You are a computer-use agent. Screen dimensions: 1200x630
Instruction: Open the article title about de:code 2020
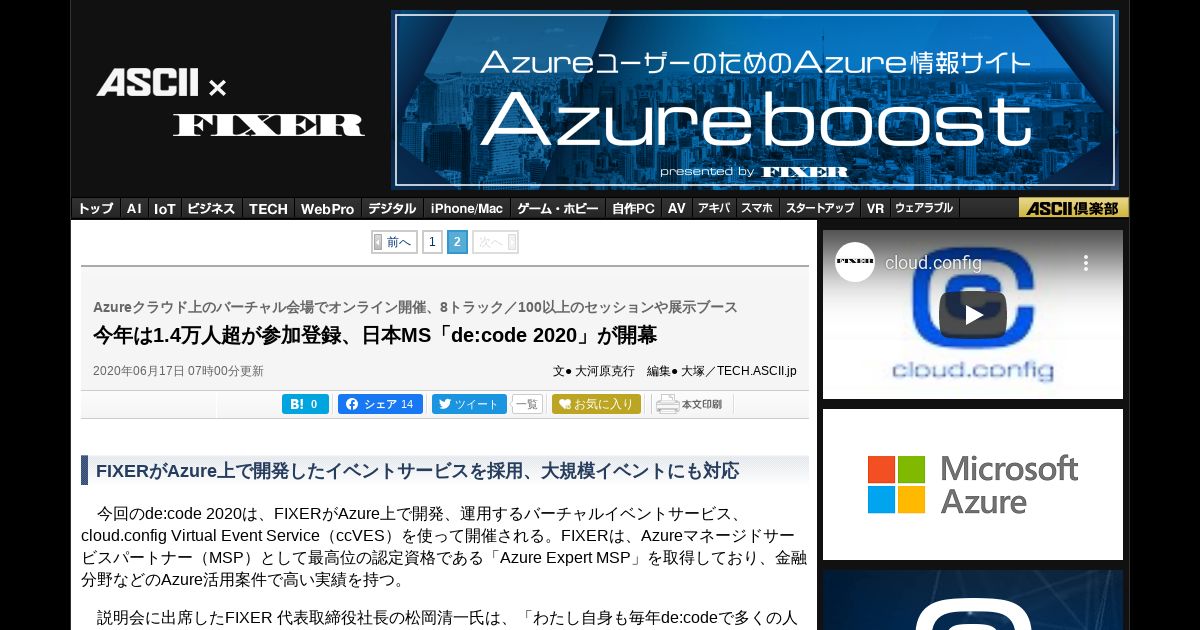tap(375, 335)
